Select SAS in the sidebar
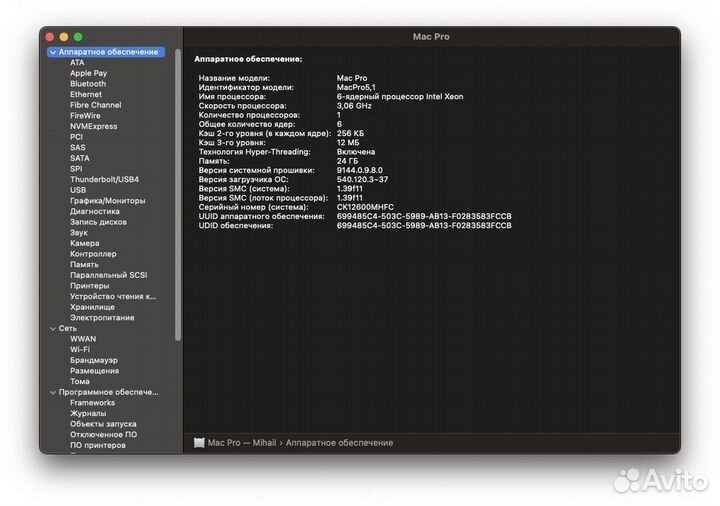720x506 pixels. point(78,147)
